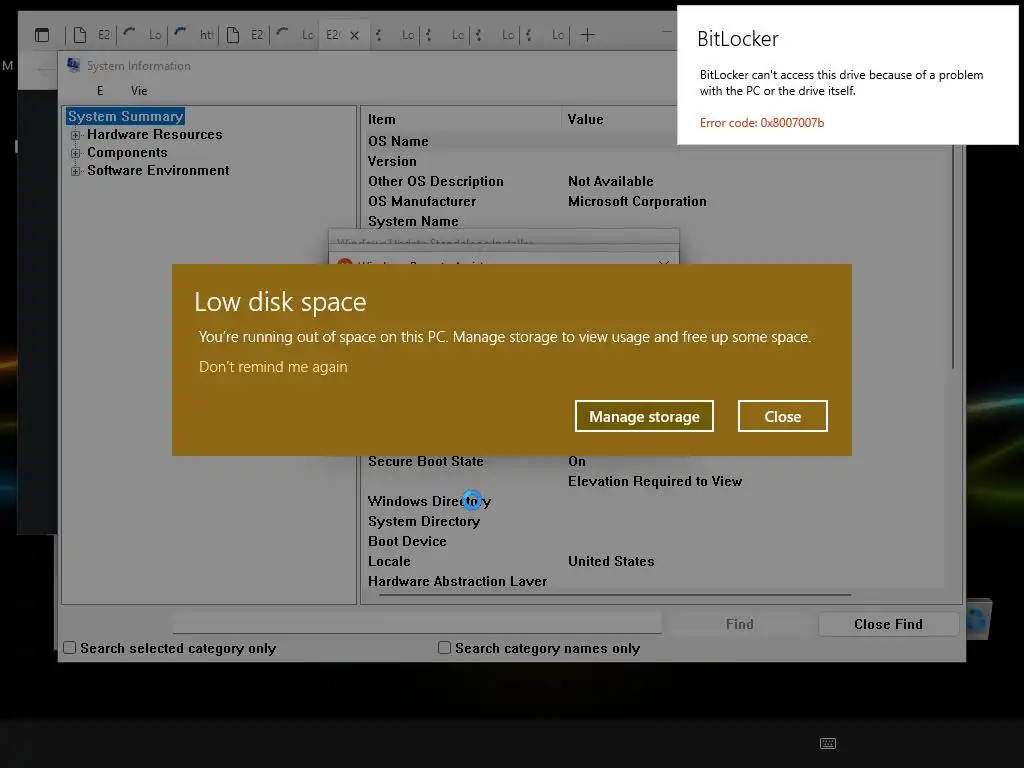Expand the Software Environment node
Image resolution: width=1024 pixels, height=768 pixels.
pos(76,171)
